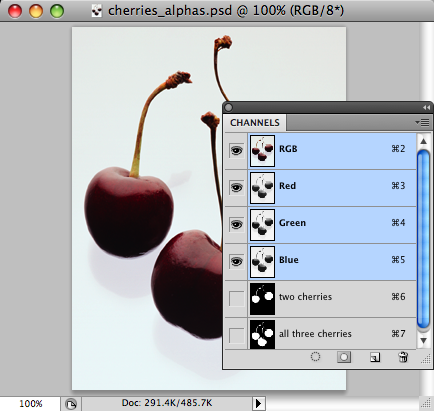Click Red channel thumbnail
The image size is (434, 411).
click(x=262, y=188)
